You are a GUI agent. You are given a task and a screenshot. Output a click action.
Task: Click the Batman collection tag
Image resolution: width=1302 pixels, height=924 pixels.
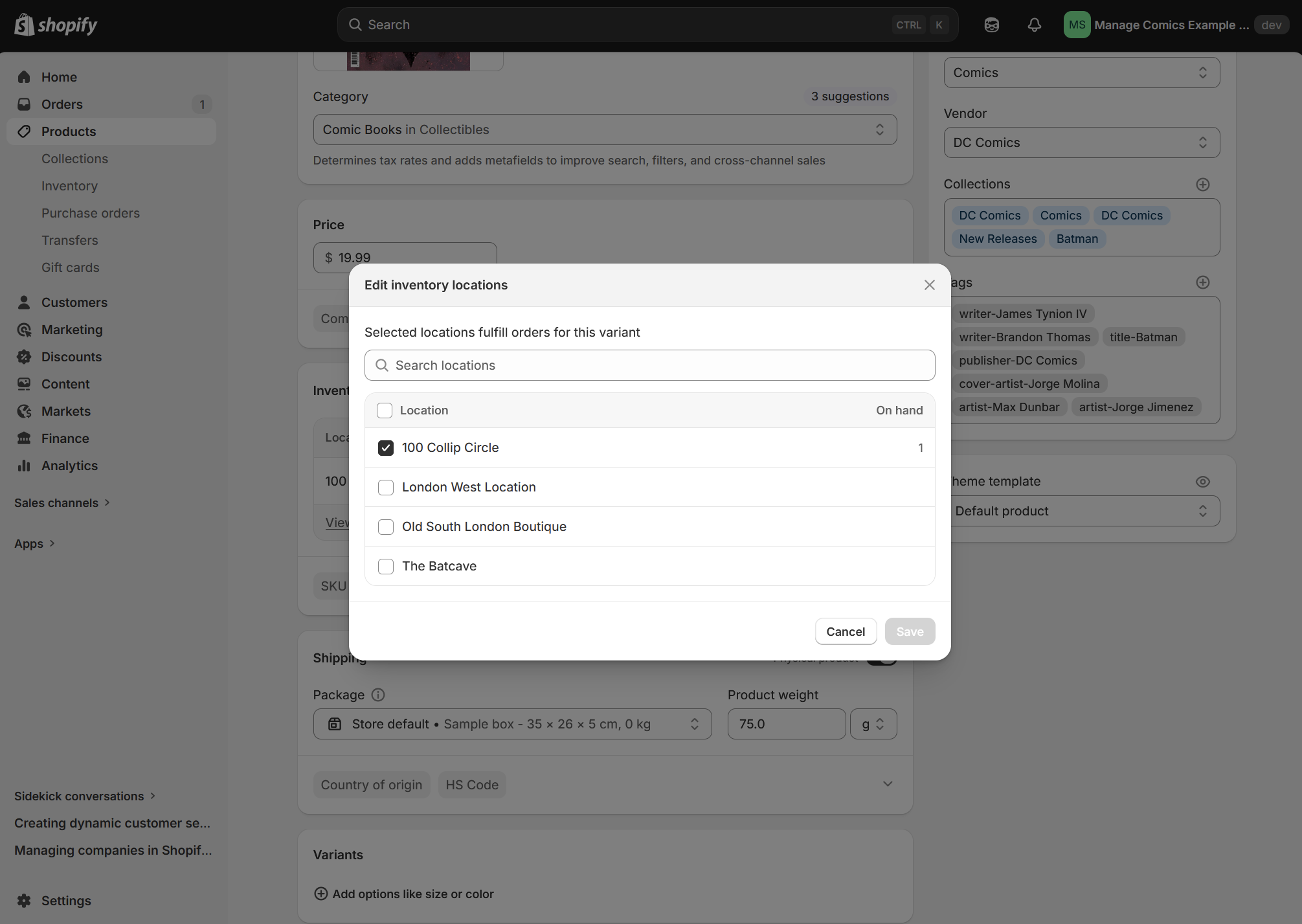1077,239
